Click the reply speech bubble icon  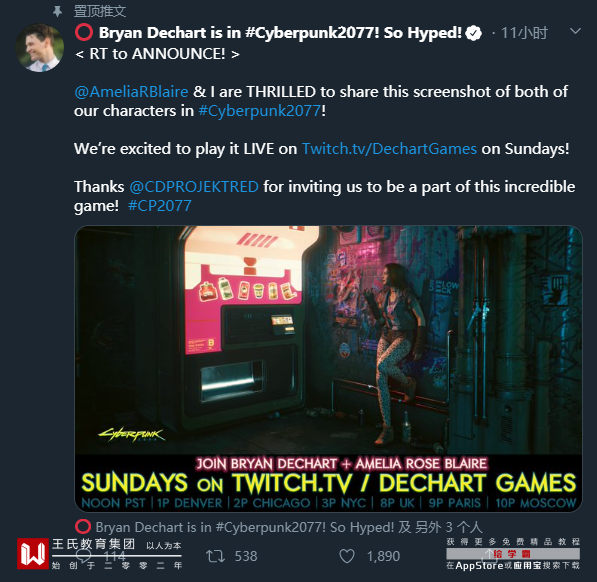(x=83, y=556)
